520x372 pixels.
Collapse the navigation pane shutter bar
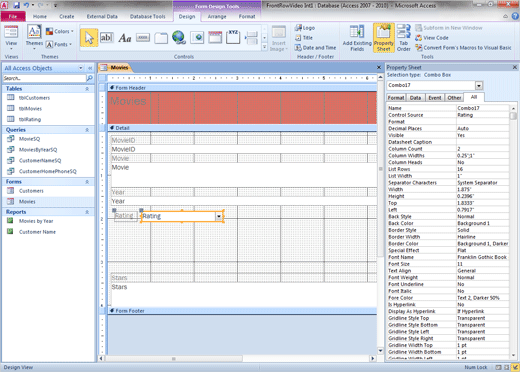[x=90, y=68]
